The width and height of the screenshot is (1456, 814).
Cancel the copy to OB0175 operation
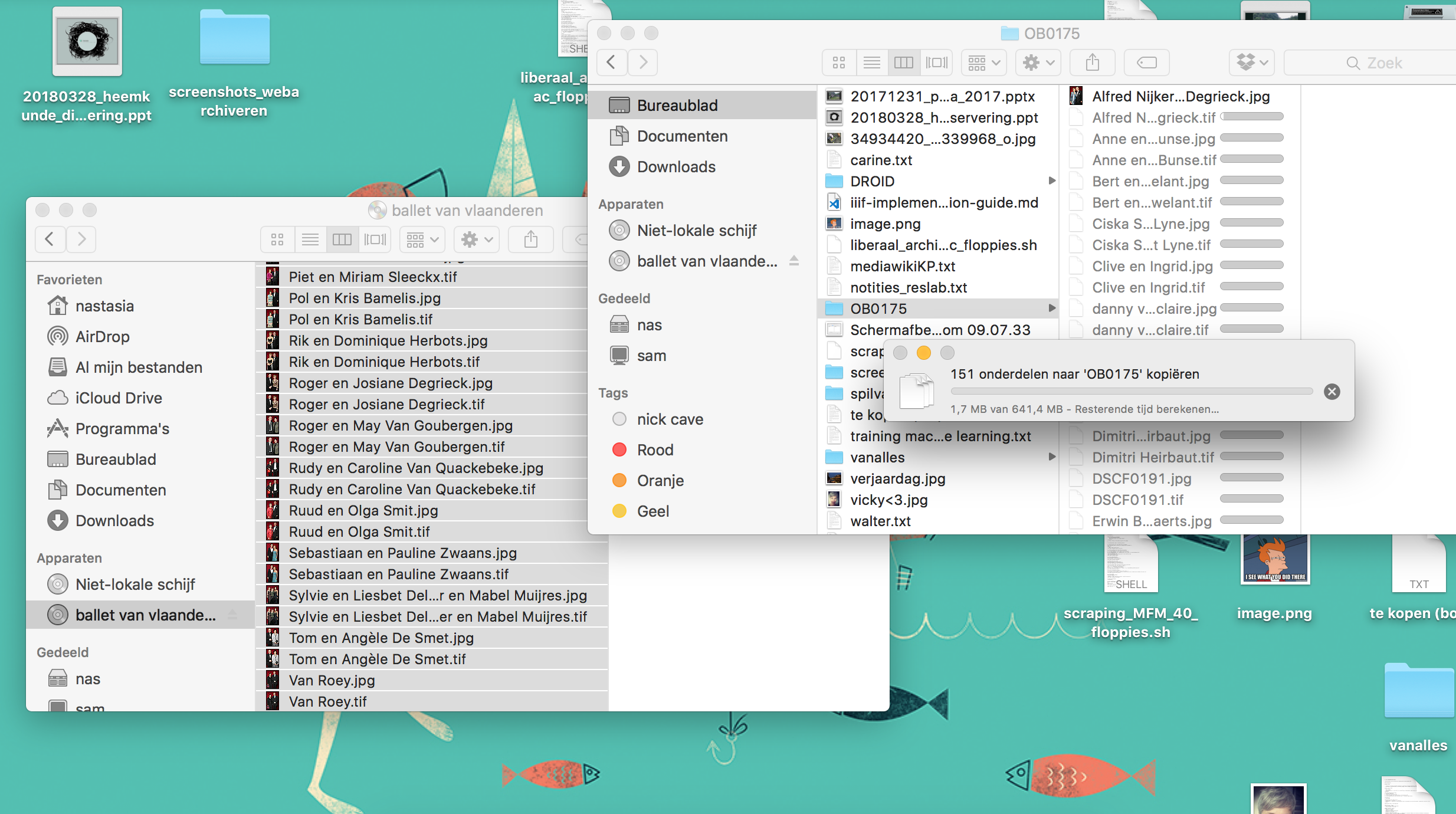(x=1332, y=392)
